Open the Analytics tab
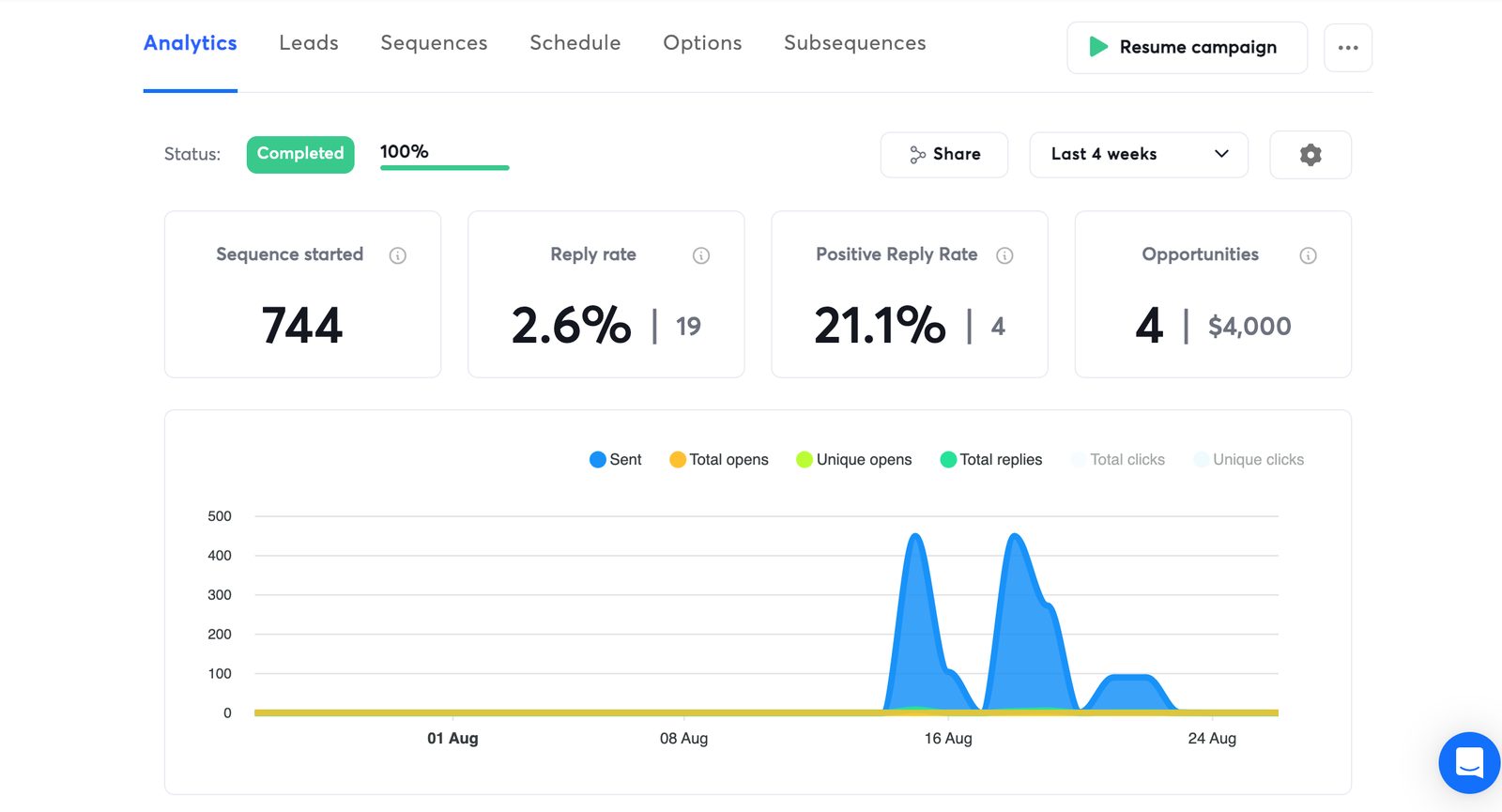The image size is (1502, 812). pos(190,43)
